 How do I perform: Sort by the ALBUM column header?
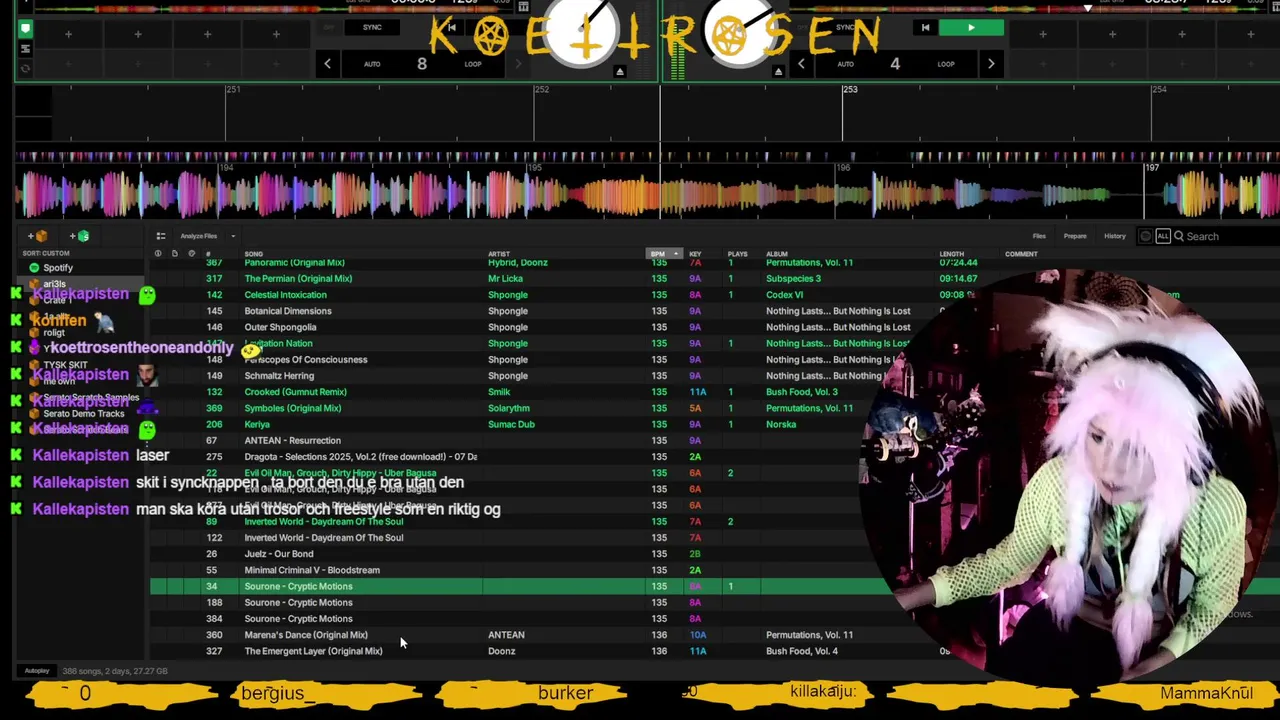(777, 254)
